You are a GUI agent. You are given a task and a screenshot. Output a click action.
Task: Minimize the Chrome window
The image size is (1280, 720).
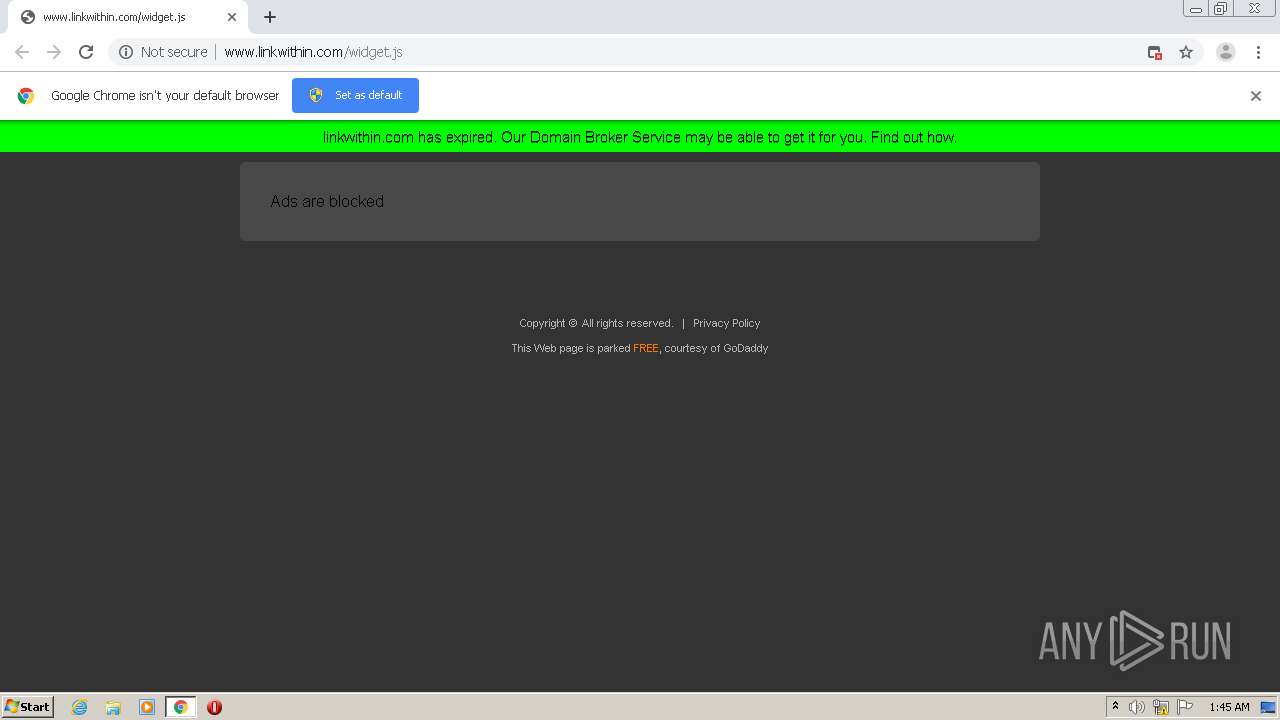pos(1195,9)
